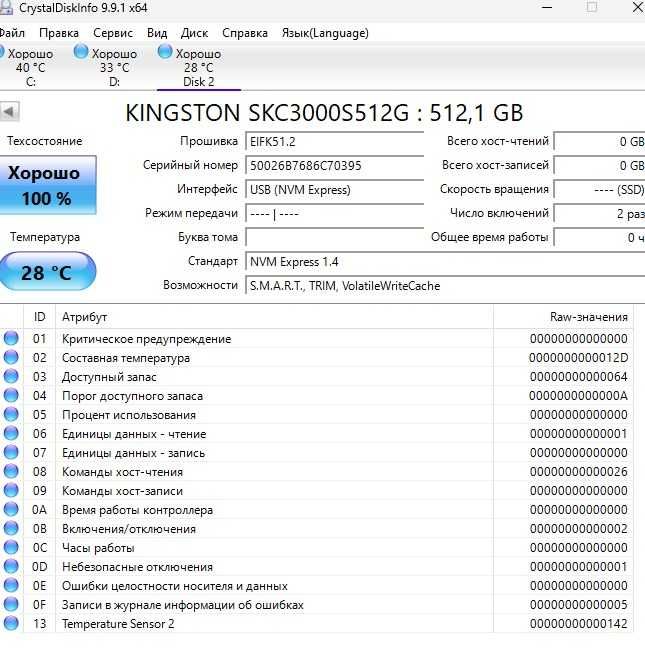Select the Критическое предупреждение attribute name
The width and height of the screenshot is (645, 653).
coord(147,339)
